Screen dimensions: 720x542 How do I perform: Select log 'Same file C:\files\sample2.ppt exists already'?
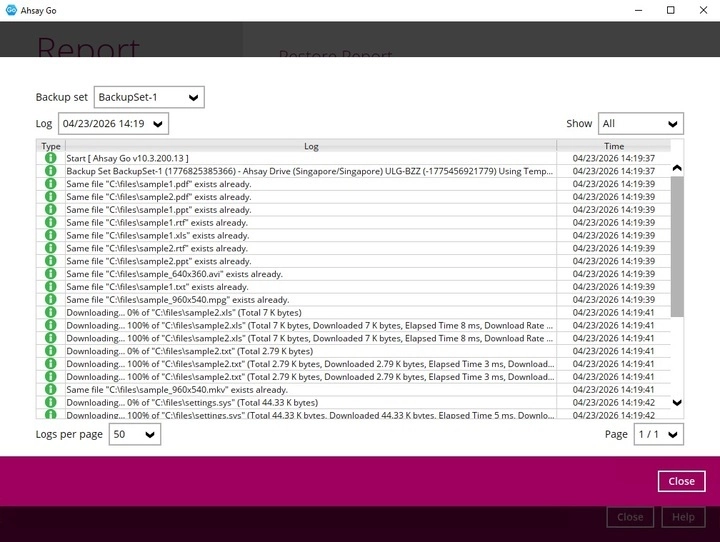[x=353, y=261]
